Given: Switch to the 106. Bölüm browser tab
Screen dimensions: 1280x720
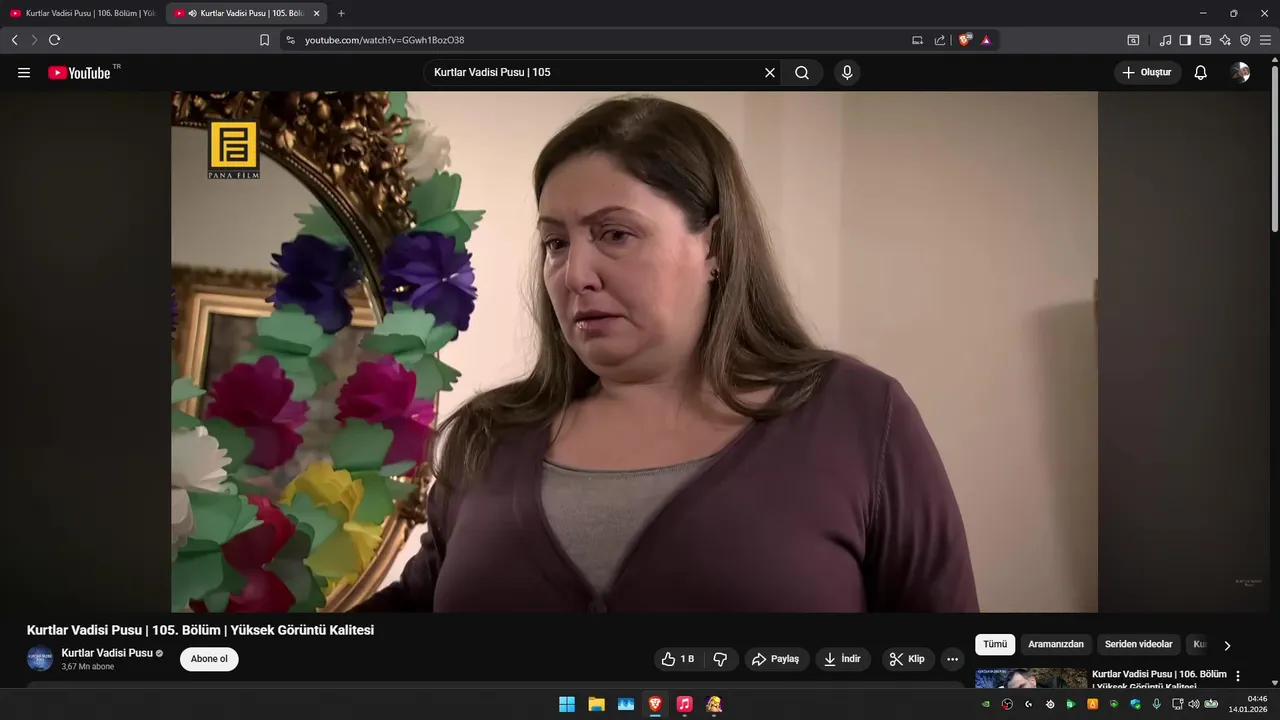Looking at the screenshot, I should tap(82, 13).
